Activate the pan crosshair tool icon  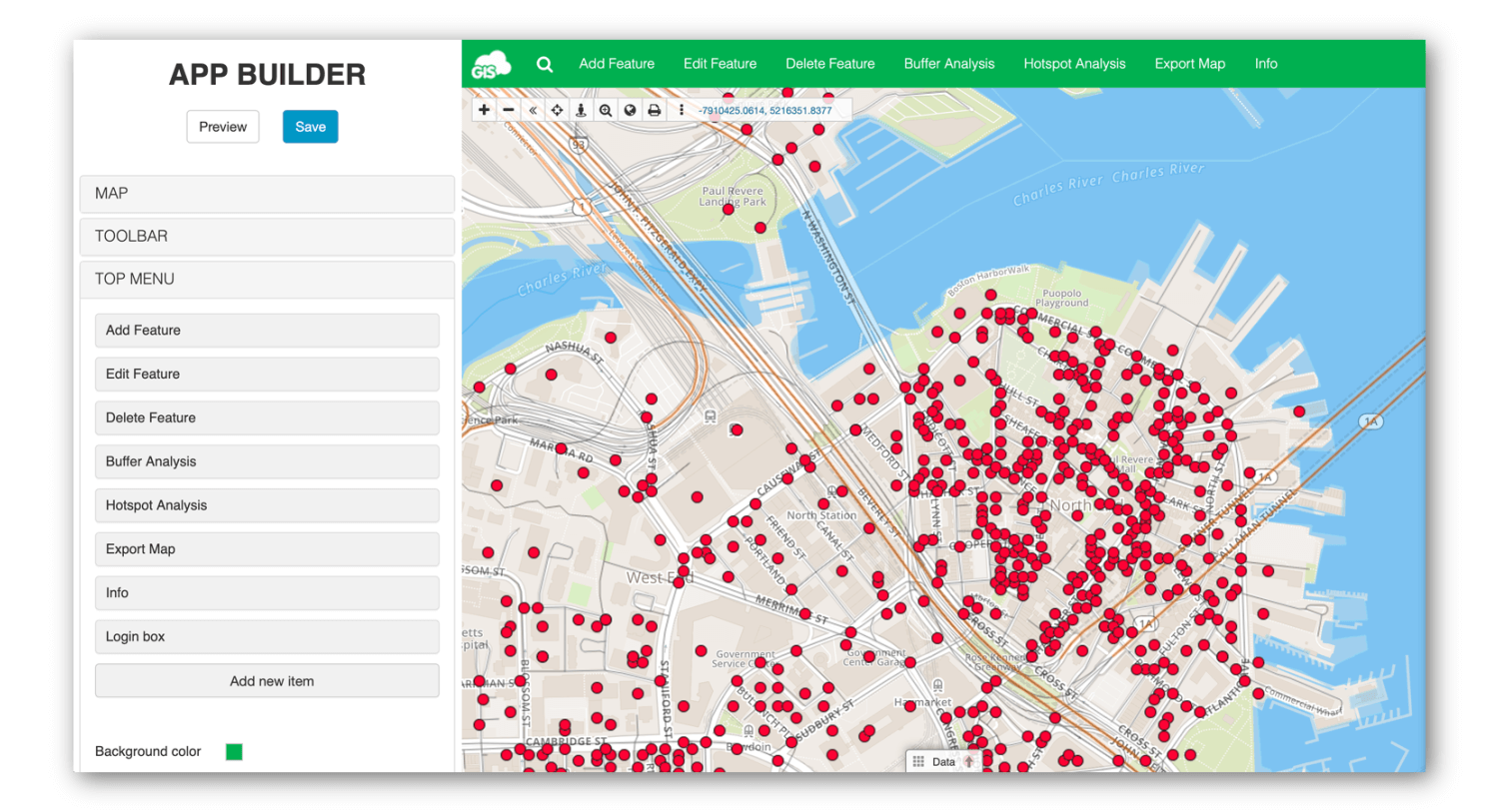(x=557, y=109)
